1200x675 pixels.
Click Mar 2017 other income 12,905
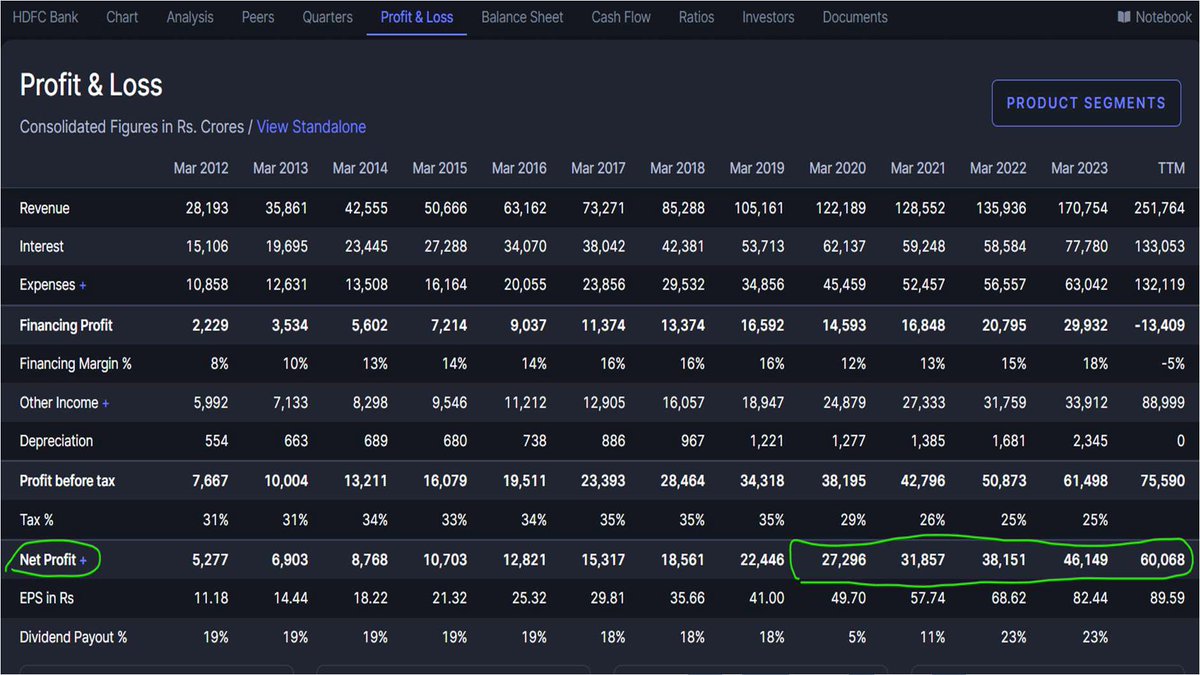coord(603,403)
